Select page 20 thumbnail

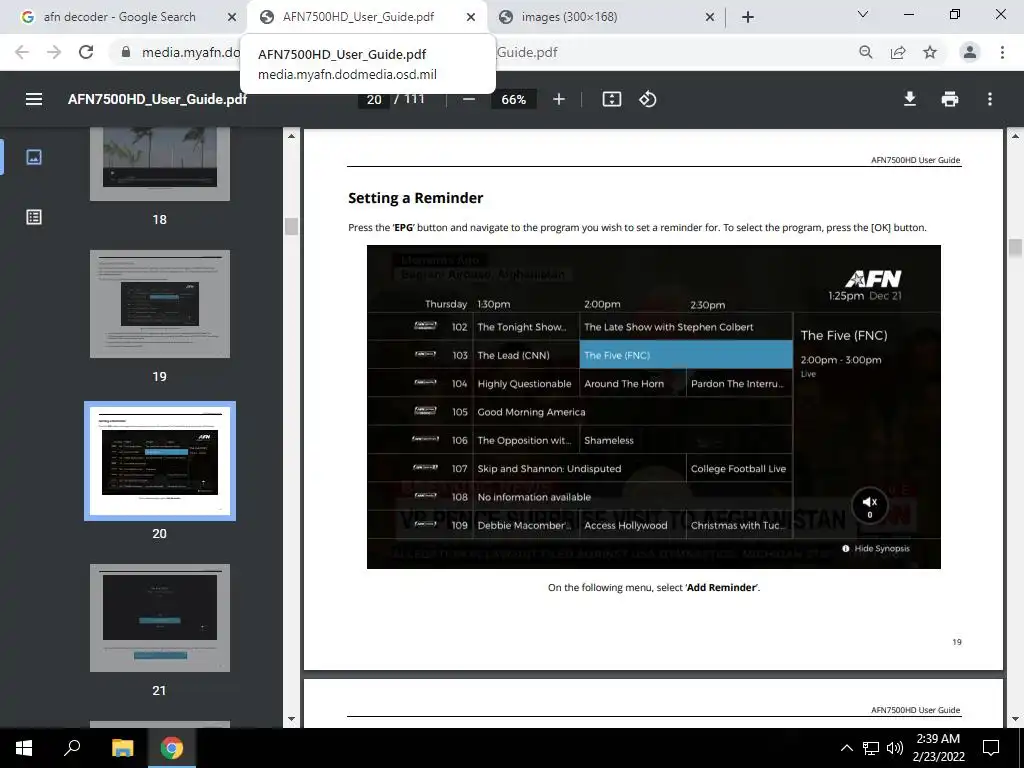click(160, 461)
